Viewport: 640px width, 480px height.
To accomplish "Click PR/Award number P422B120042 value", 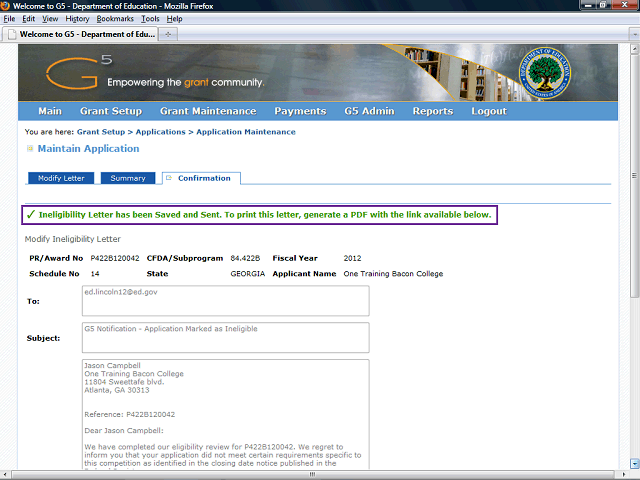I will 115,258.
